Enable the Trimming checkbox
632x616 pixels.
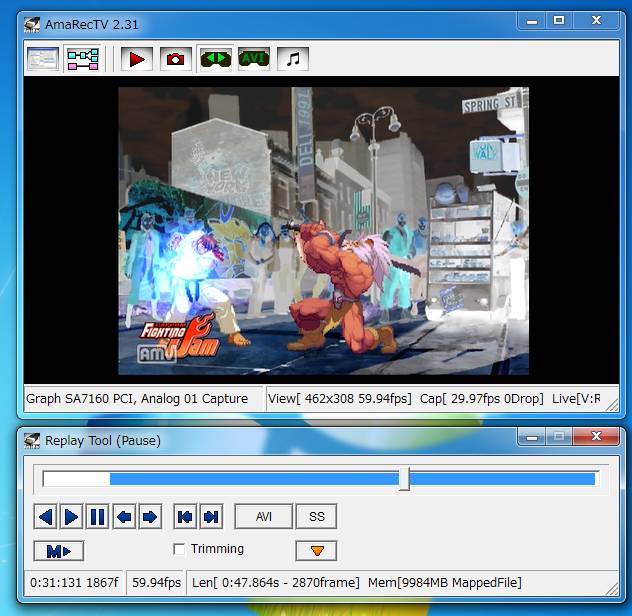click(179, 549)
